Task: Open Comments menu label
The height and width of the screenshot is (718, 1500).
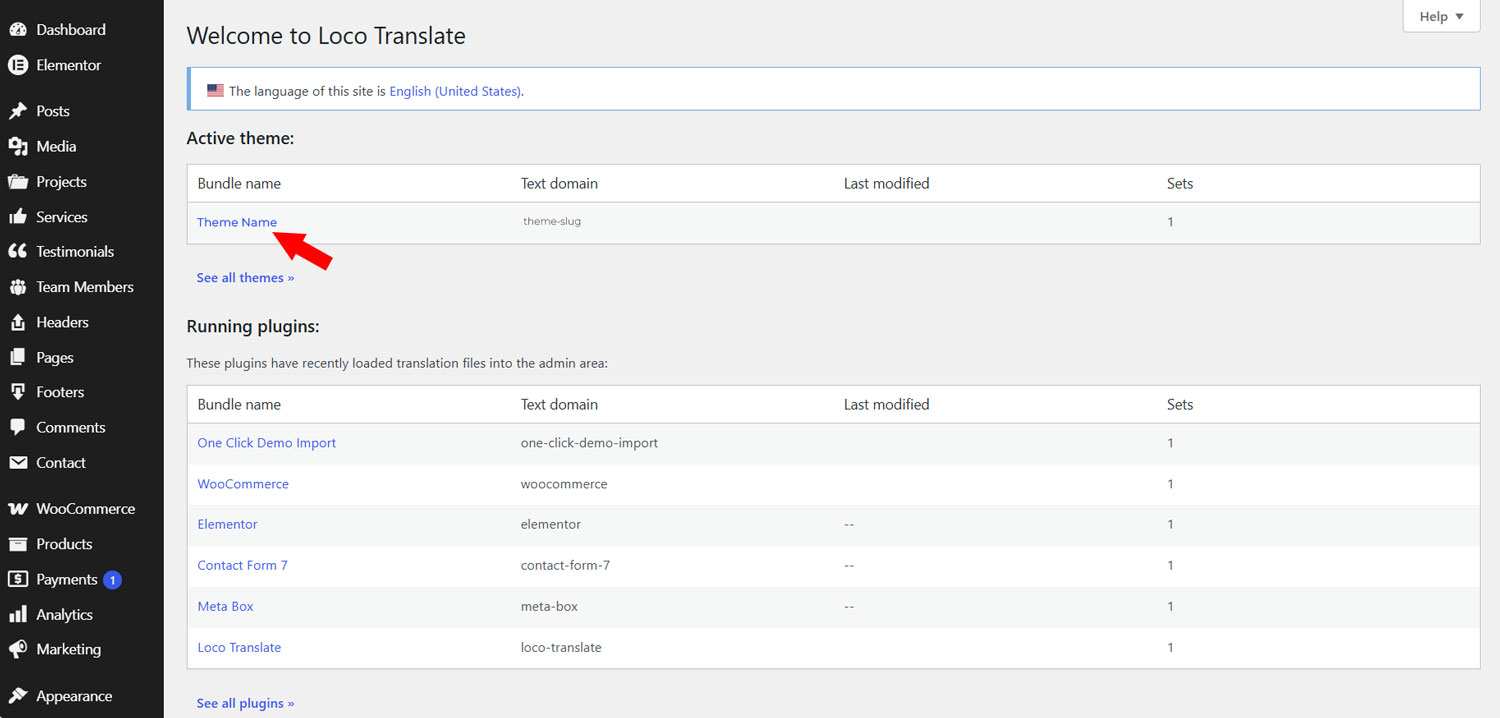Action: (71, 427)
